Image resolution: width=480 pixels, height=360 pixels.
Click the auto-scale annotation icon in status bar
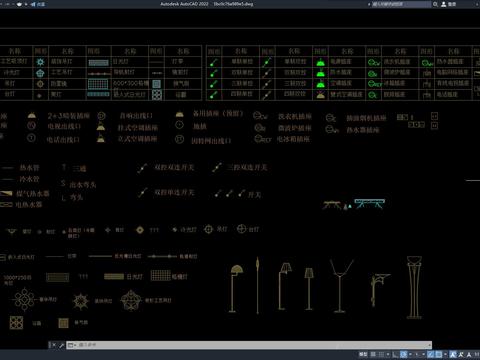pos(461,354)
